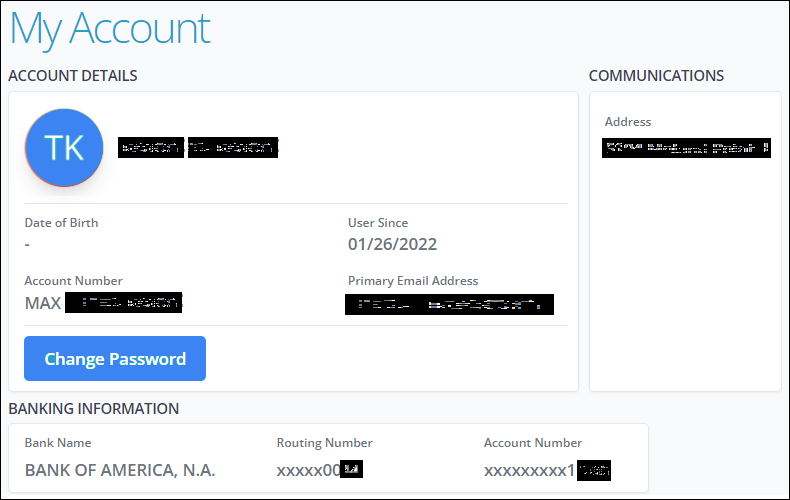Click the BANK OF AMERICA, N.A. text
The width and height of the screenshot is (790, 500).
[x=120, y=470]
